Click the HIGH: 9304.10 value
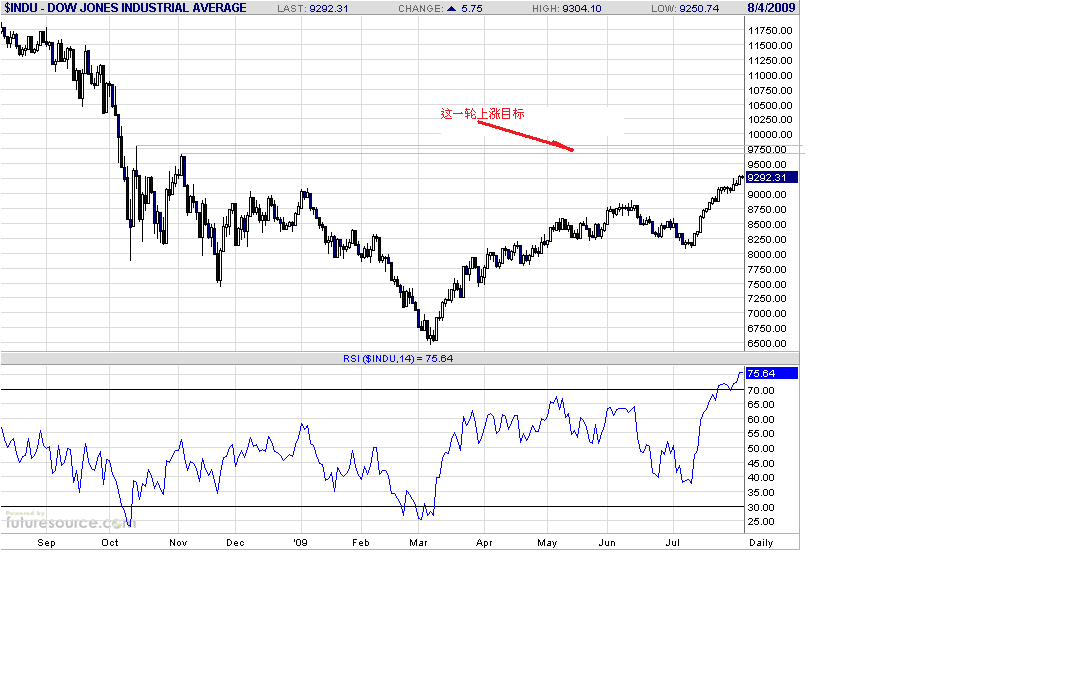This screenshot has width=1072, height=688. click(567, 9)
